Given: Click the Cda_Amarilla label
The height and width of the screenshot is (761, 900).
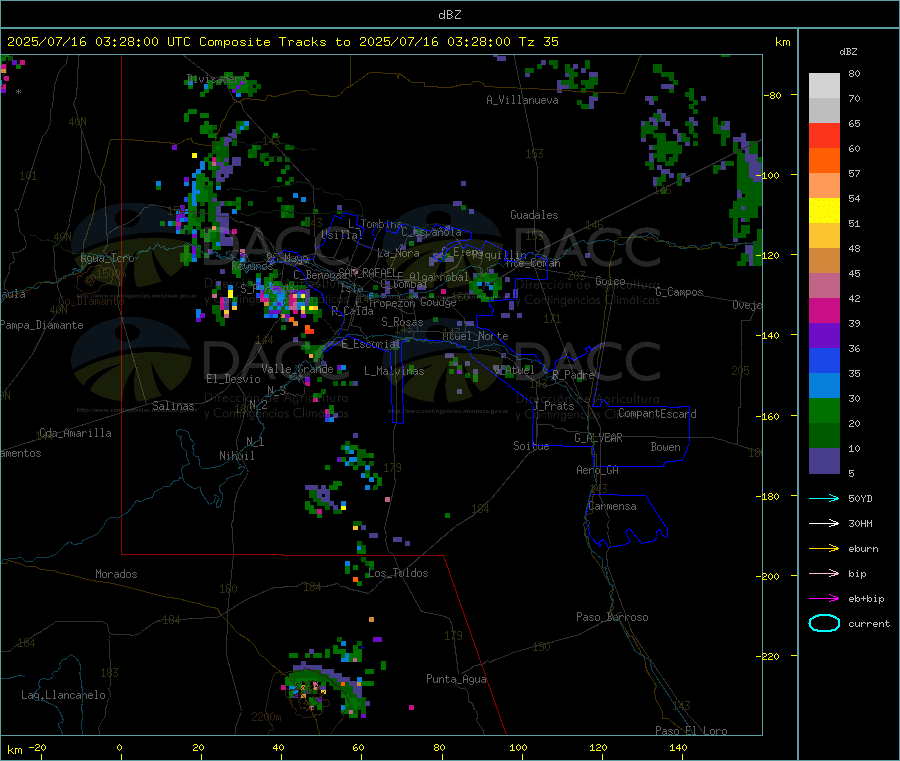Looking at the screenshot, I should [75, 433].
